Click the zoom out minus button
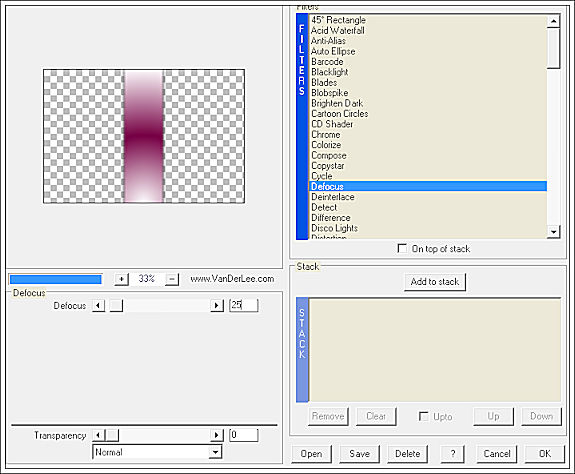Image resolution: width=575 pixels, height=474 pixels. (172, 279)
